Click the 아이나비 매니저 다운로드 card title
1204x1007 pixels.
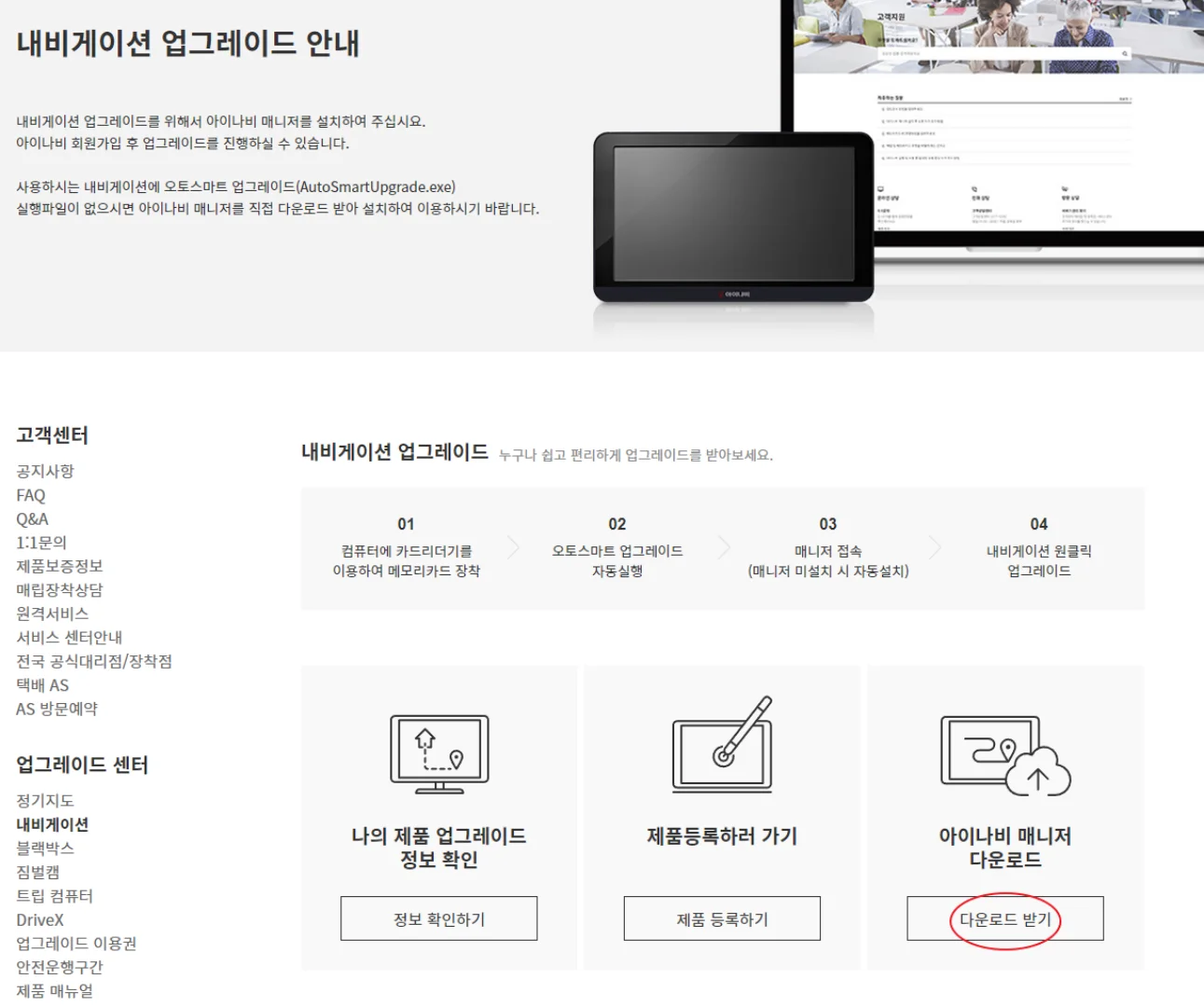coord(1005,848)
